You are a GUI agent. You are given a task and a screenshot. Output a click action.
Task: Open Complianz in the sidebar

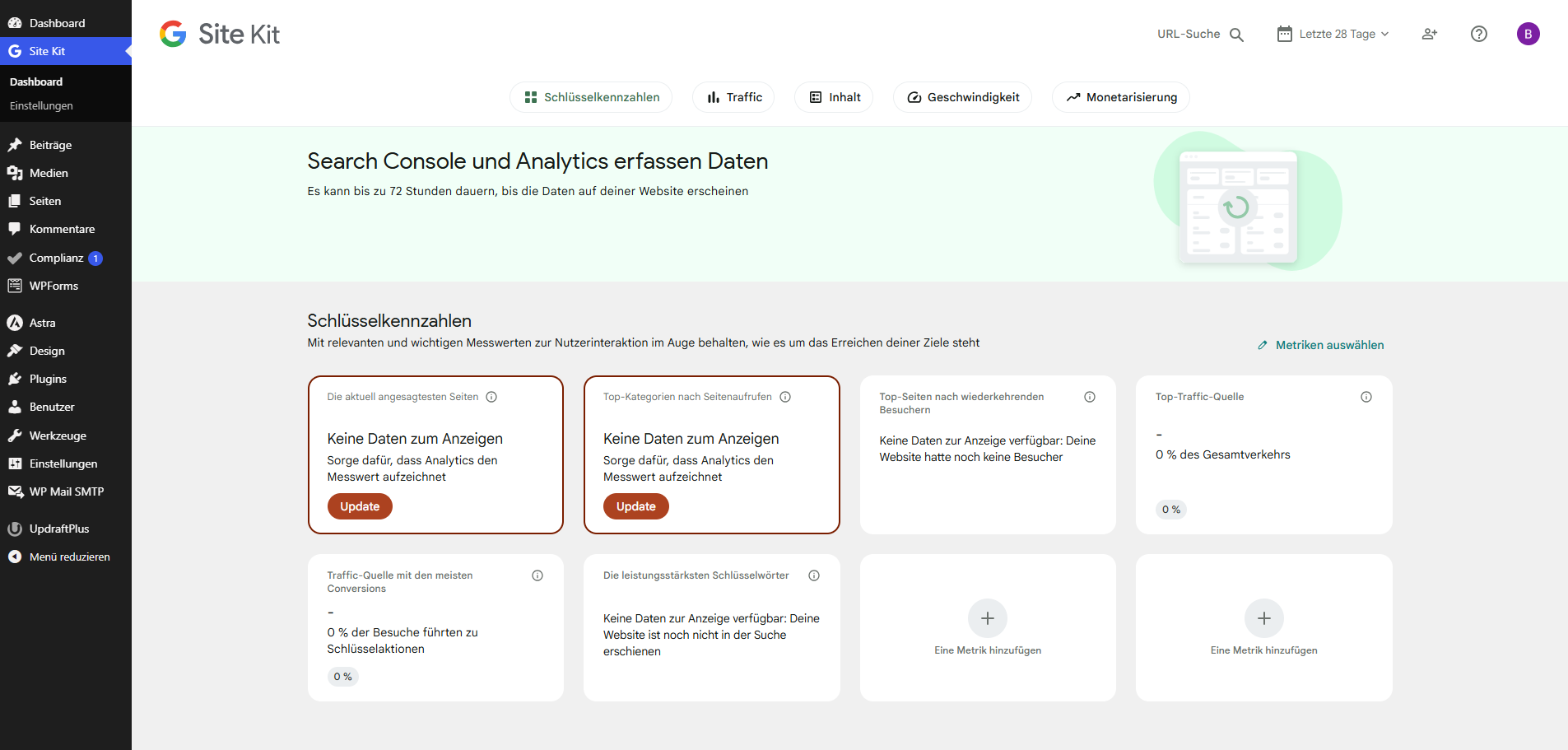tap(66, 258)
